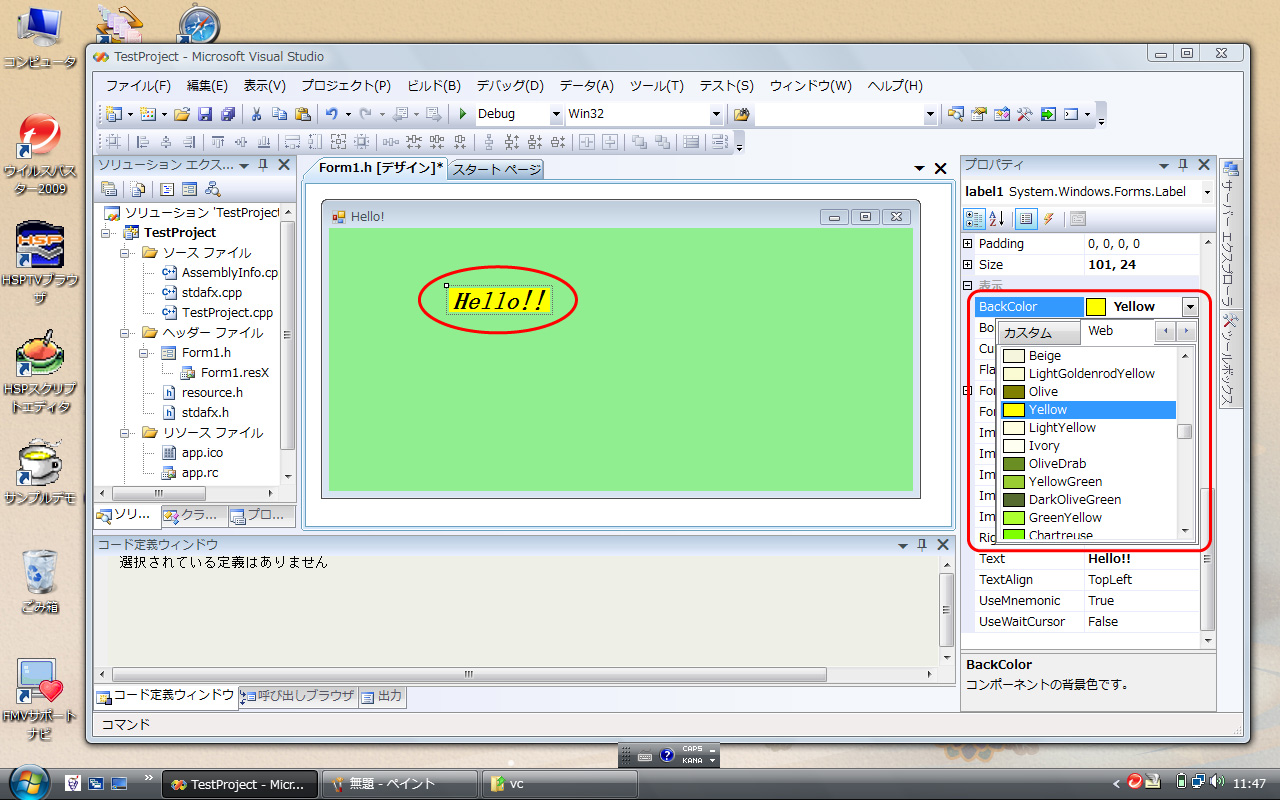Select the LightGoldenrodYellow color entry
The height and width of the screenshot is (800, 1280).
coord(1088,374)
